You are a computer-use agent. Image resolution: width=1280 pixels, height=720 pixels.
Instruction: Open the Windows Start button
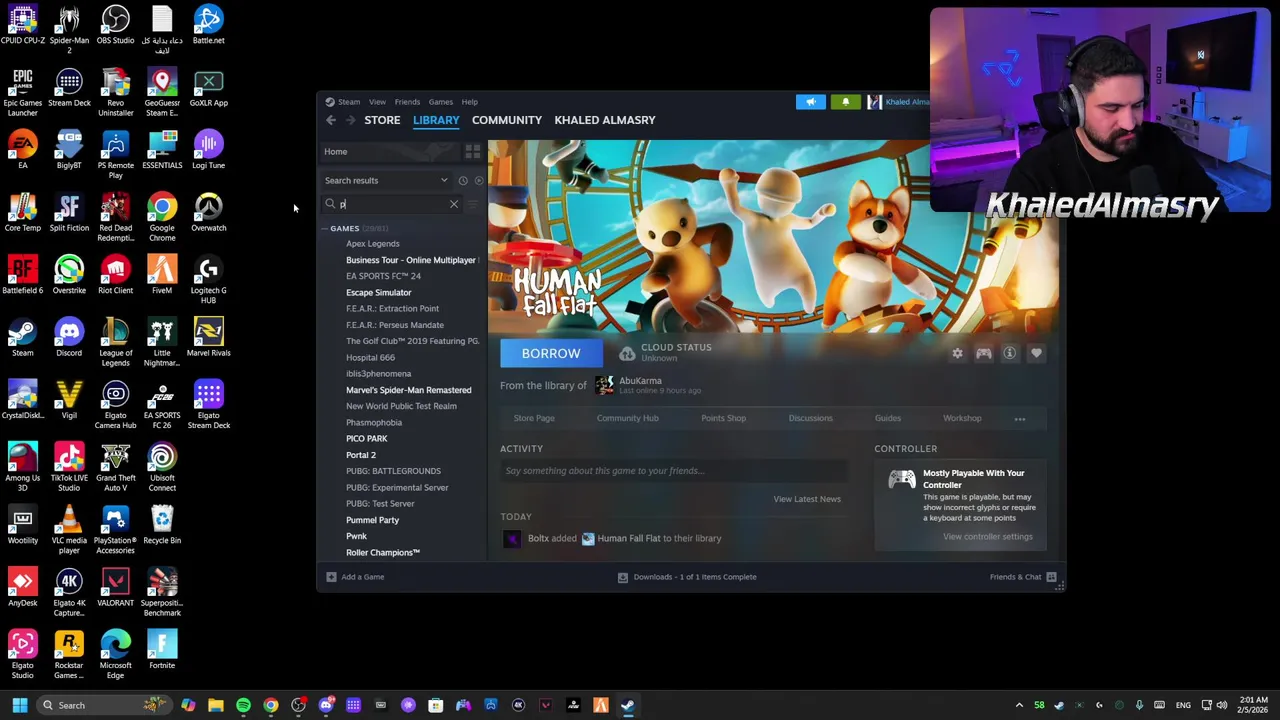coord(19,705)
